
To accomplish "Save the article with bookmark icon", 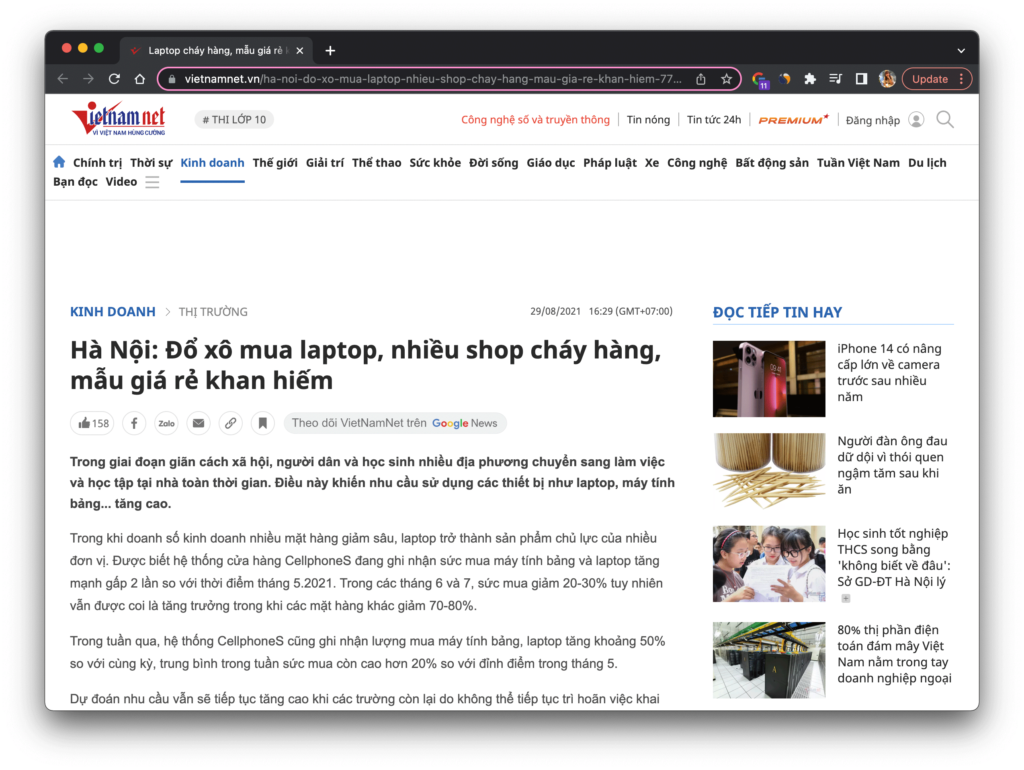I will [x=263, y=423].
